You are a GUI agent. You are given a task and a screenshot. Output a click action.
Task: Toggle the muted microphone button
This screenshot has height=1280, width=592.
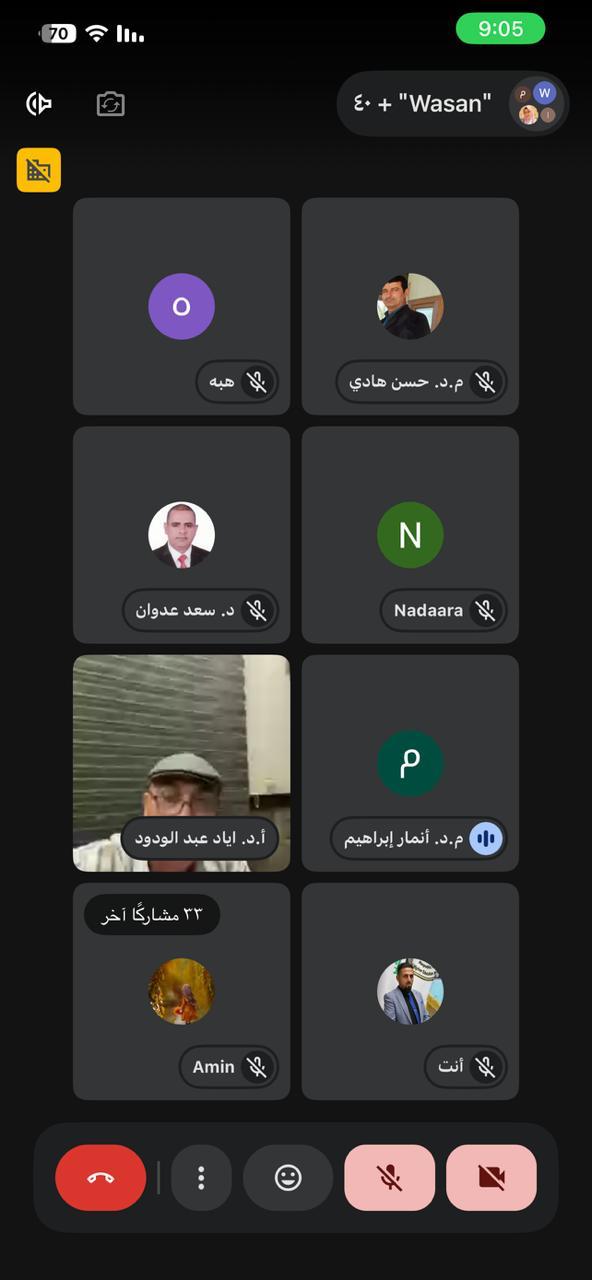point(390,1178)
